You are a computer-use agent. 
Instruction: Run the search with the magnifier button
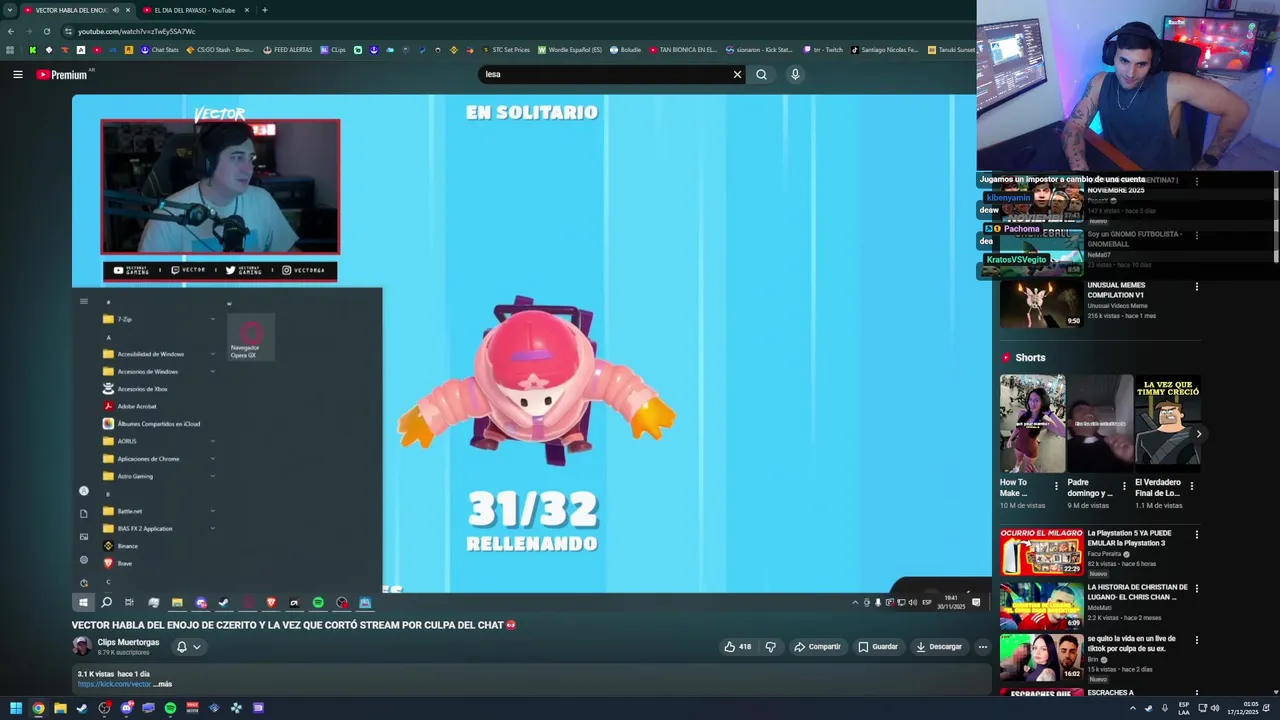point(761,74)
